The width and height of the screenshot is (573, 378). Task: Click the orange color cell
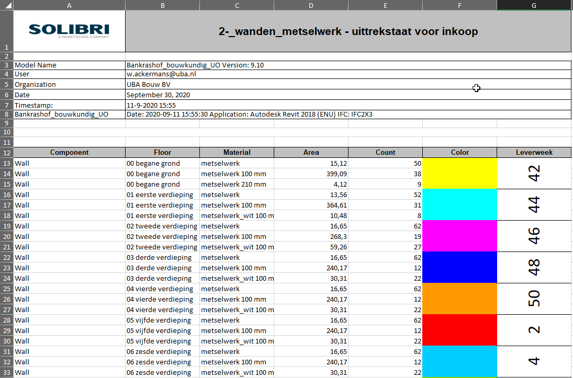click(x=459, y=299)
